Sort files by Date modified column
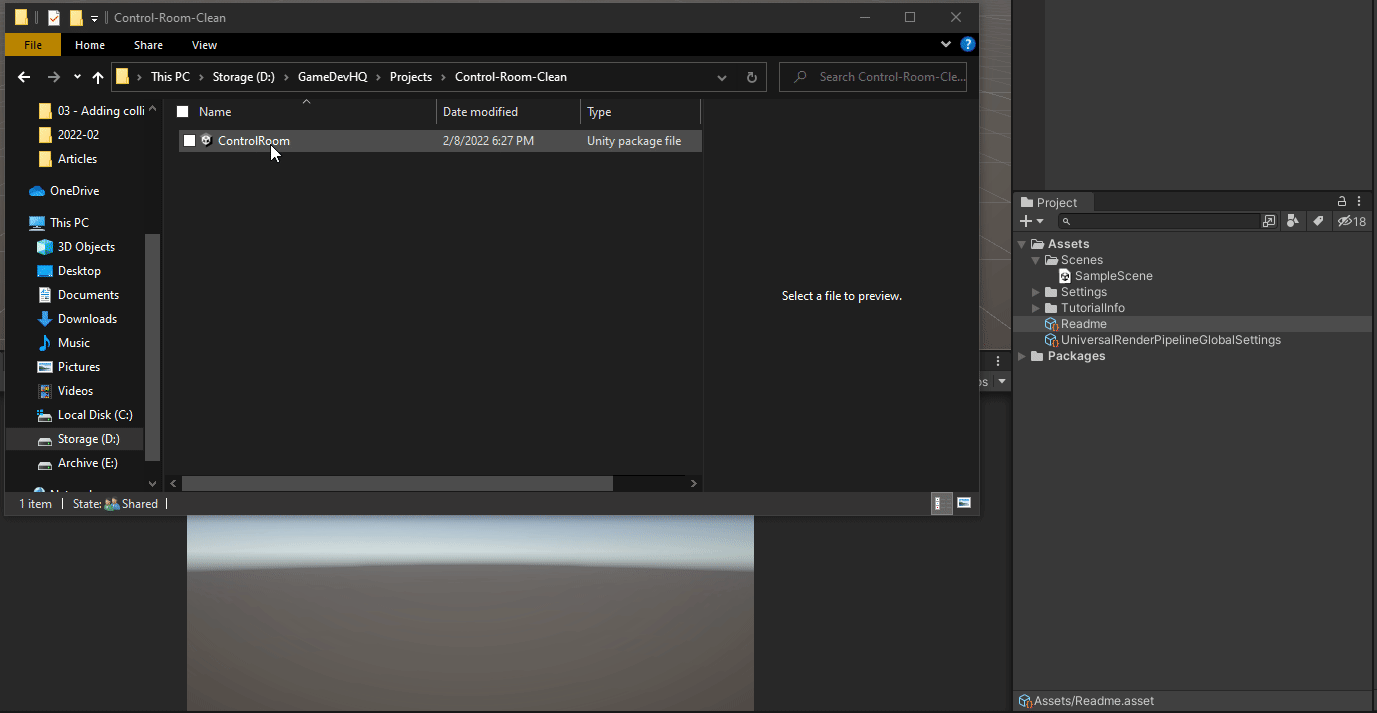This screenshot has height=713, width=1377. click(480, 112)
